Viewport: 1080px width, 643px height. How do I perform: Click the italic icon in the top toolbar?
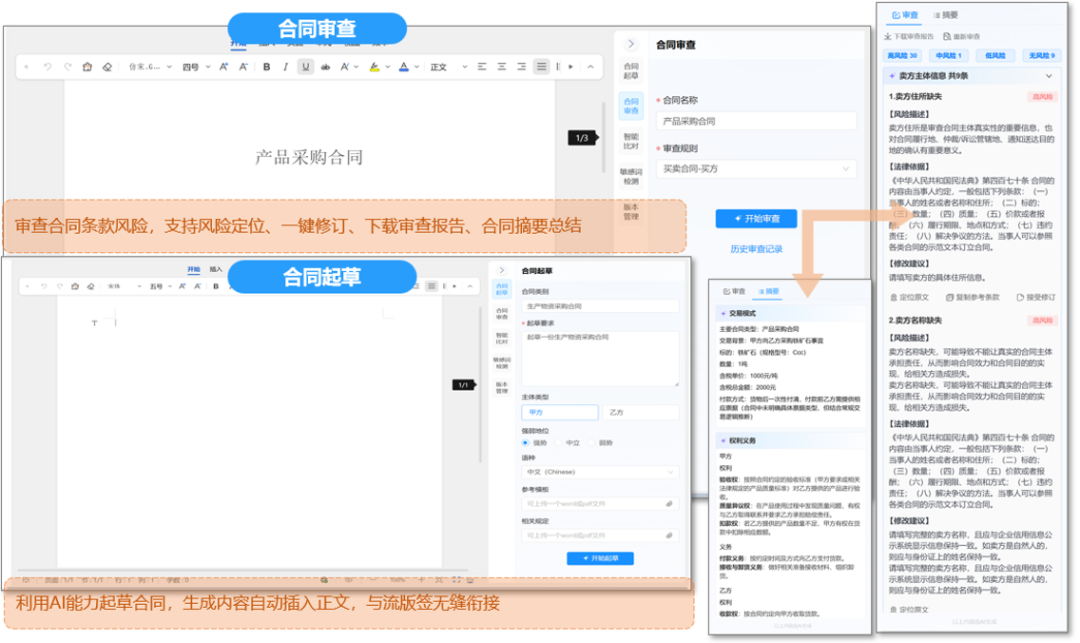[286, 67]
